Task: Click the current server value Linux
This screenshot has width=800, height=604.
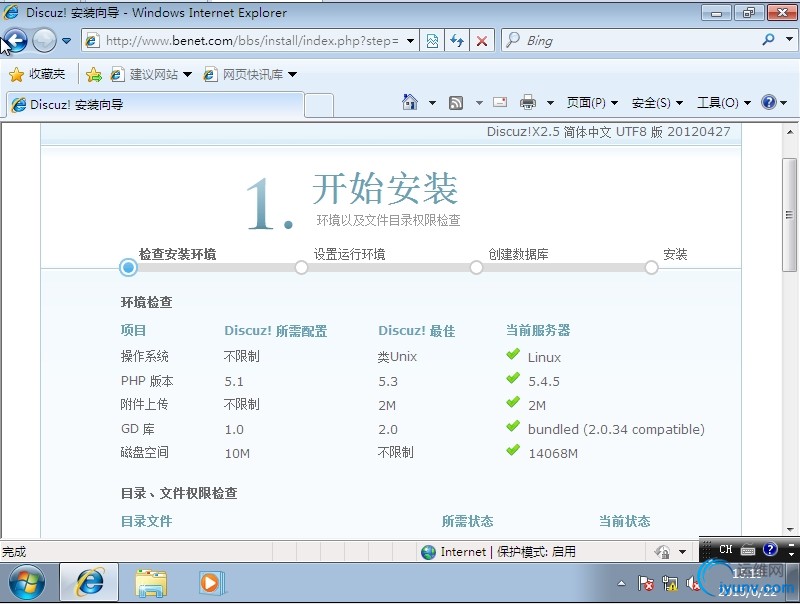Action: (x=544, y=358)
